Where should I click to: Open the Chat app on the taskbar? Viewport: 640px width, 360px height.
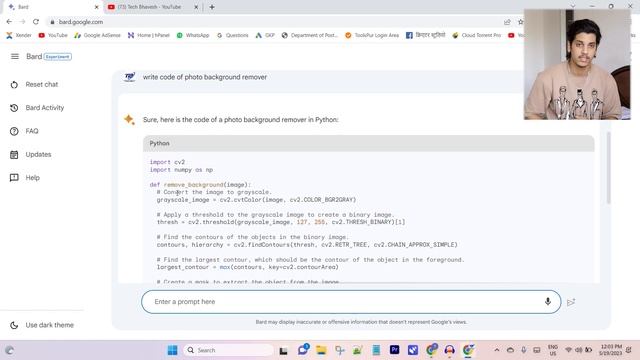pyautogui.click(x=303, y=350)
